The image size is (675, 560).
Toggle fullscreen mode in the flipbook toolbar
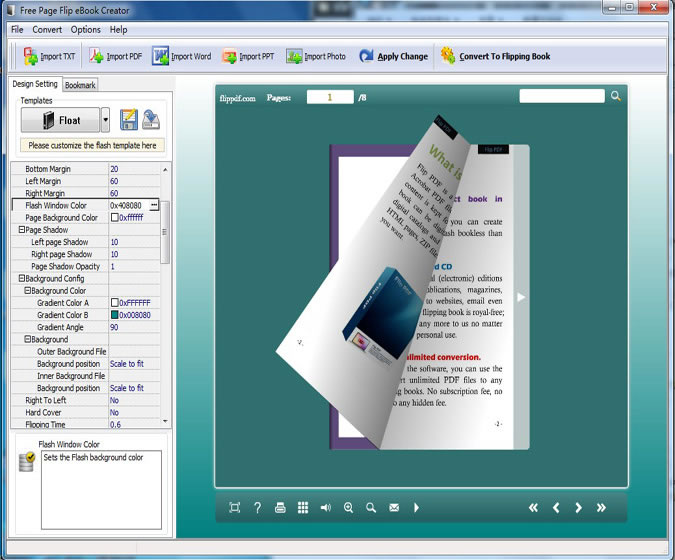[x=234, y=508]
